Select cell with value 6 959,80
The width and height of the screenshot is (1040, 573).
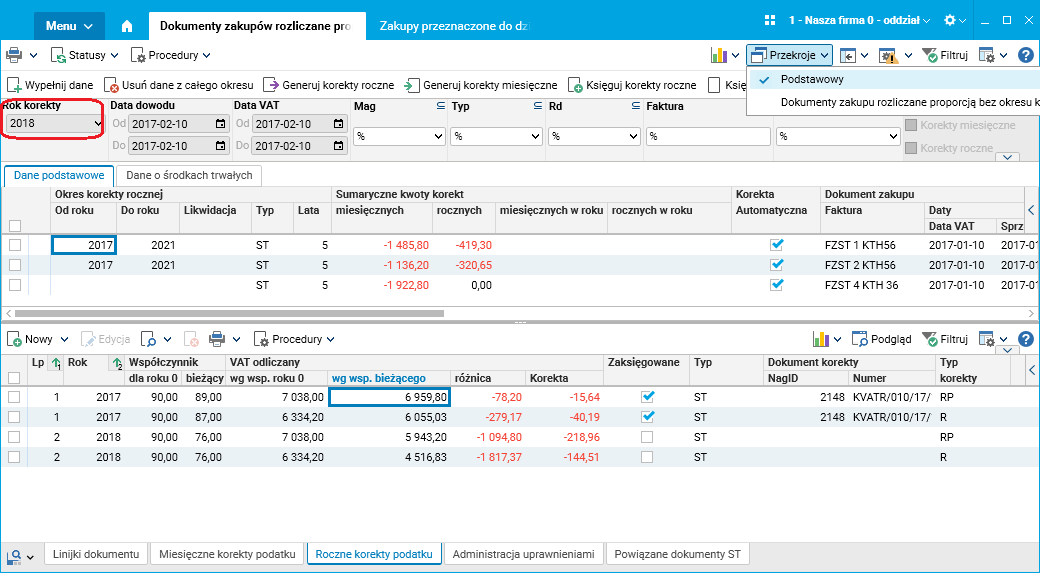click(x=389, y=397)
